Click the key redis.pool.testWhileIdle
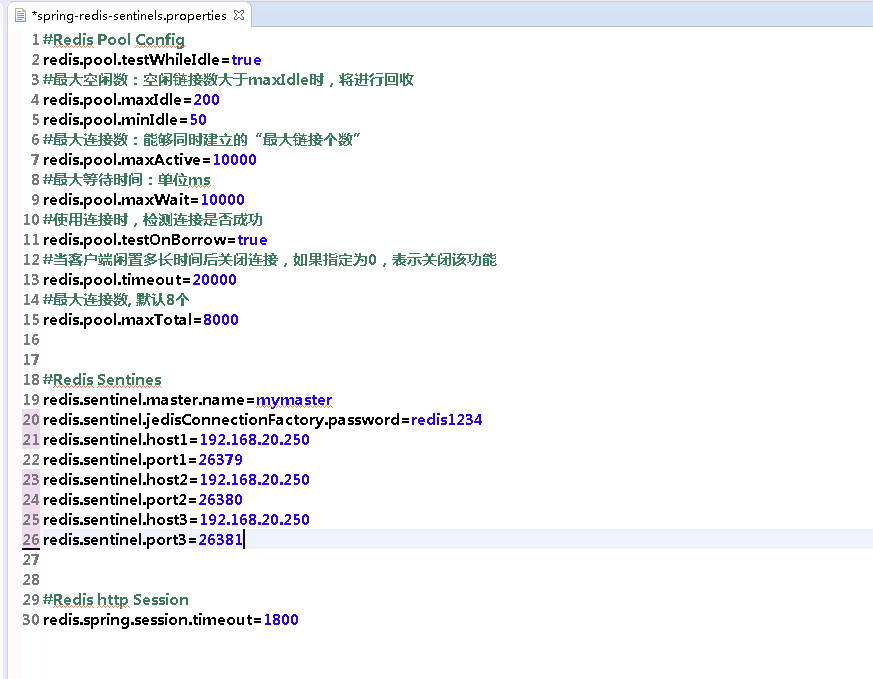Viewport: 873px width, 679px height. click(x=131, y=60)
